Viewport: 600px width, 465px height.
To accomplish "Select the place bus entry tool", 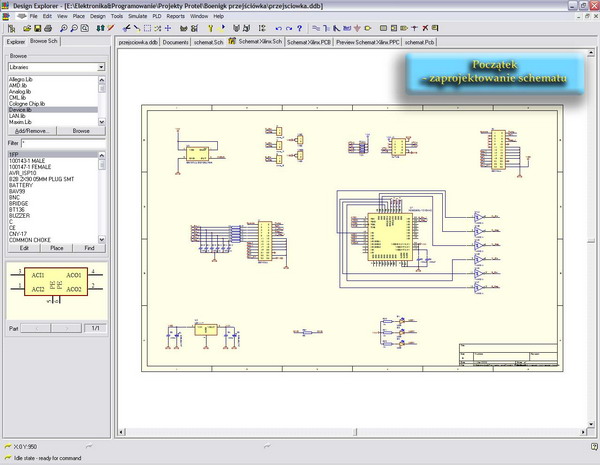I will click(336, 28).
